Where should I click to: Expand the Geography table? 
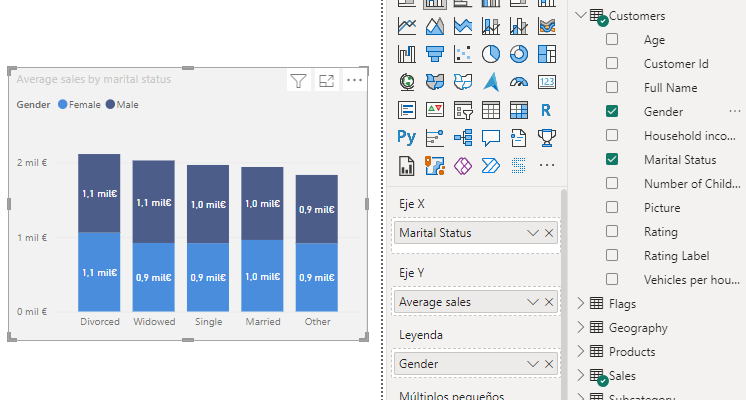pyautogui.click(x=582, y=328)
